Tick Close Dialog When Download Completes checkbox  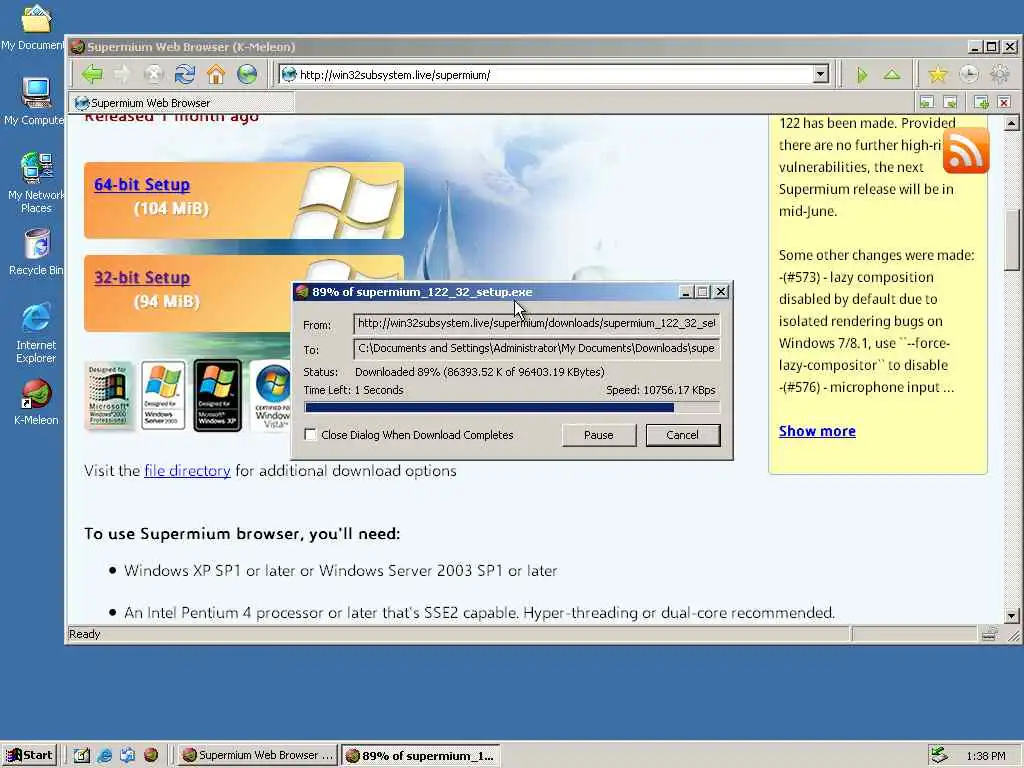pos(311,434)
